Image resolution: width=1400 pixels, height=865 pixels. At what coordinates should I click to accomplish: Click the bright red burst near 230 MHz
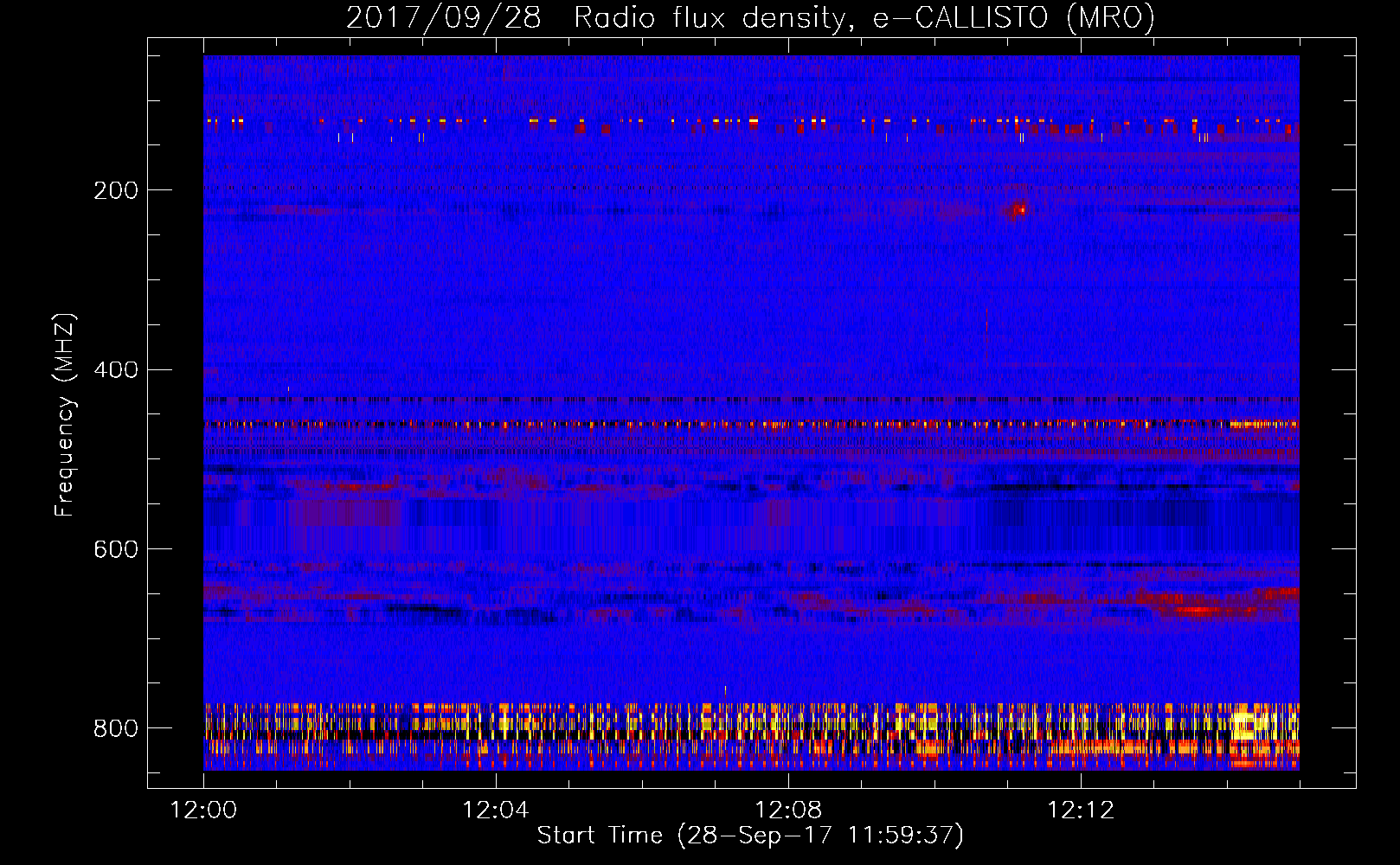tap(1018, 209)
